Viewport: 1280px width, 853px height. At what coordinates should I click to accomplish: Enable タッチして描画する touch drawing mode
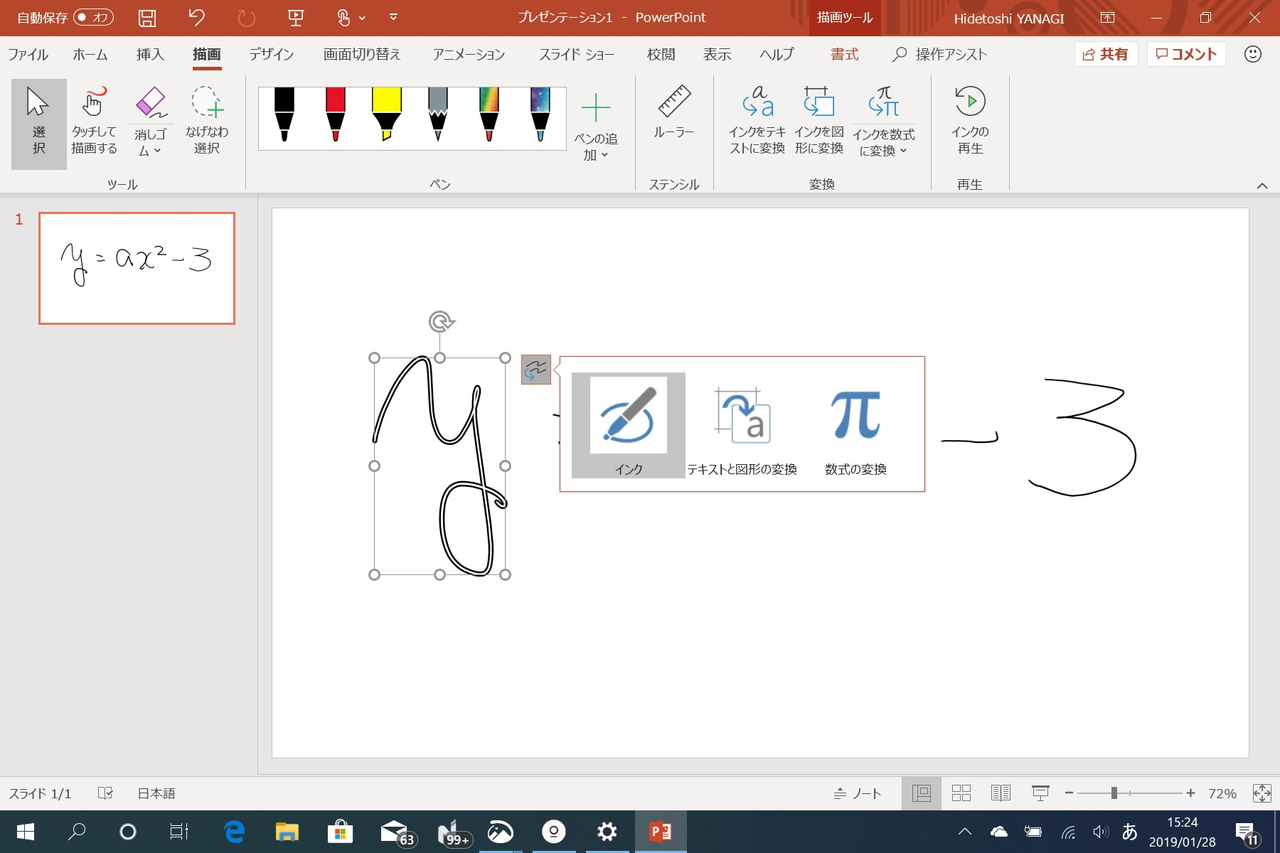pyautogui.click(x=93, y=120)
